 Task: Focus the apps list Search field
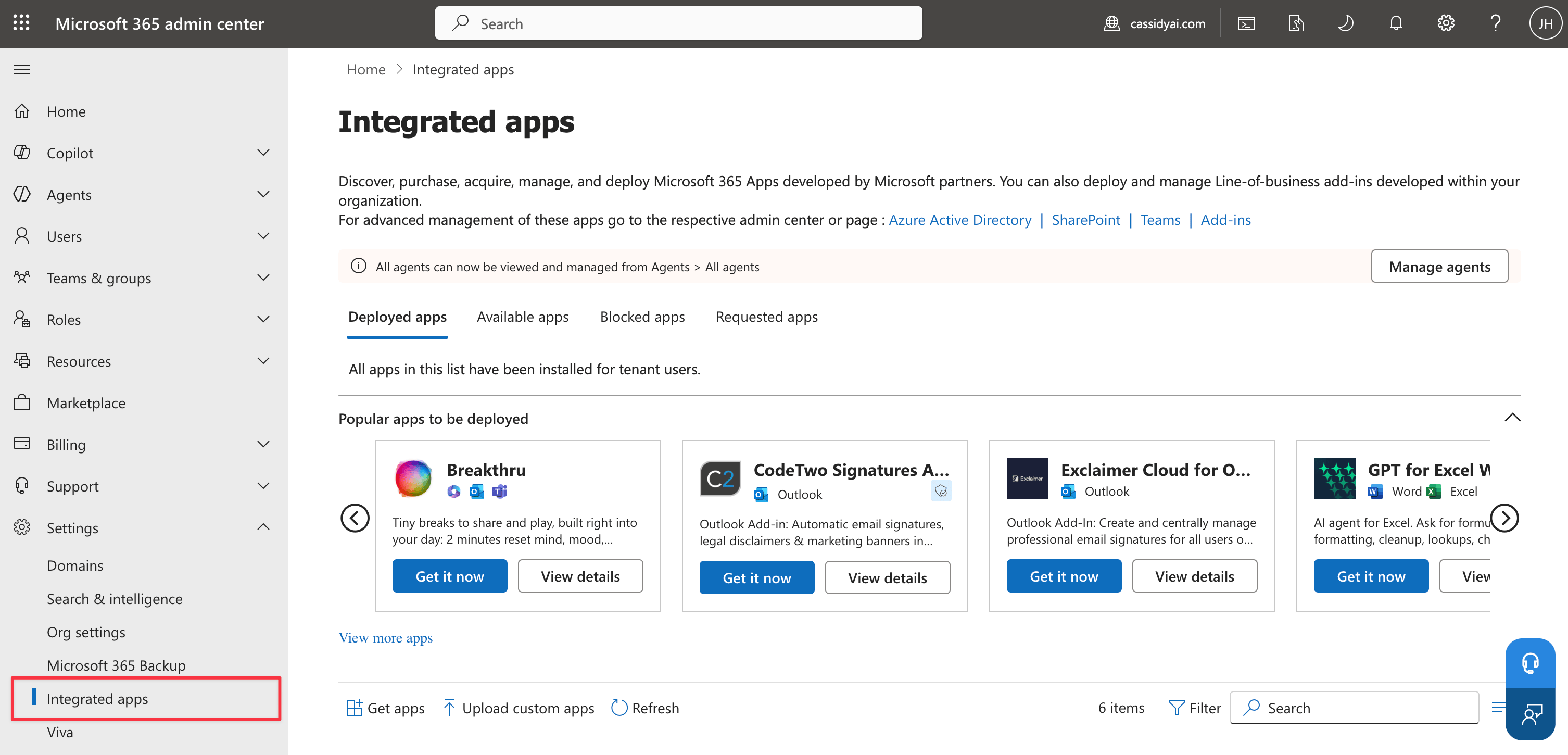[x=1354, y=708]
